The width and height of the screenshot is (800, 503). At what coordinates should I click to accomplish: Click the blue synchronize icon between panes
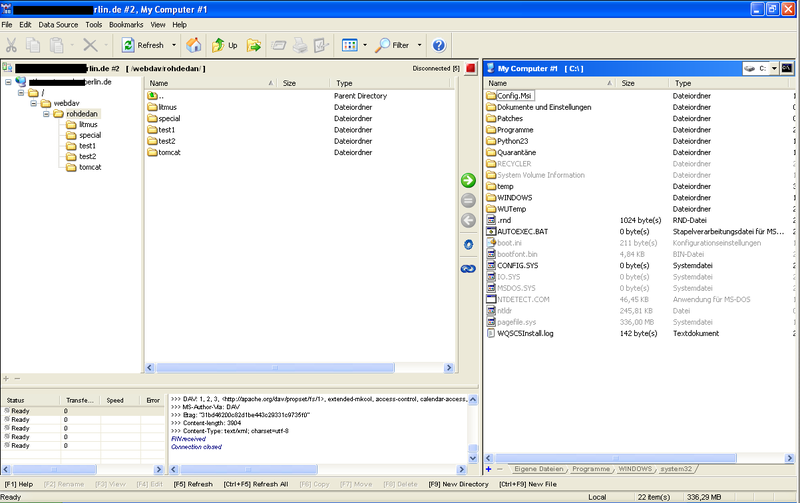468,244
